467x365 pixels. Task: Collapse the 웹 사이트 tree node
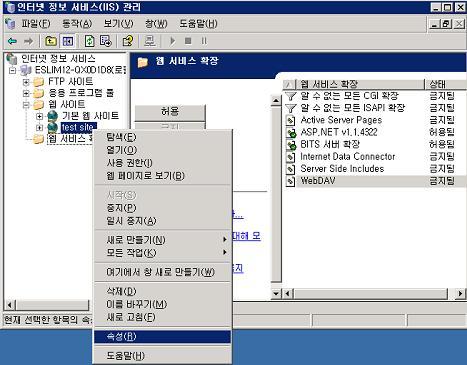click(x=26, y=105)
